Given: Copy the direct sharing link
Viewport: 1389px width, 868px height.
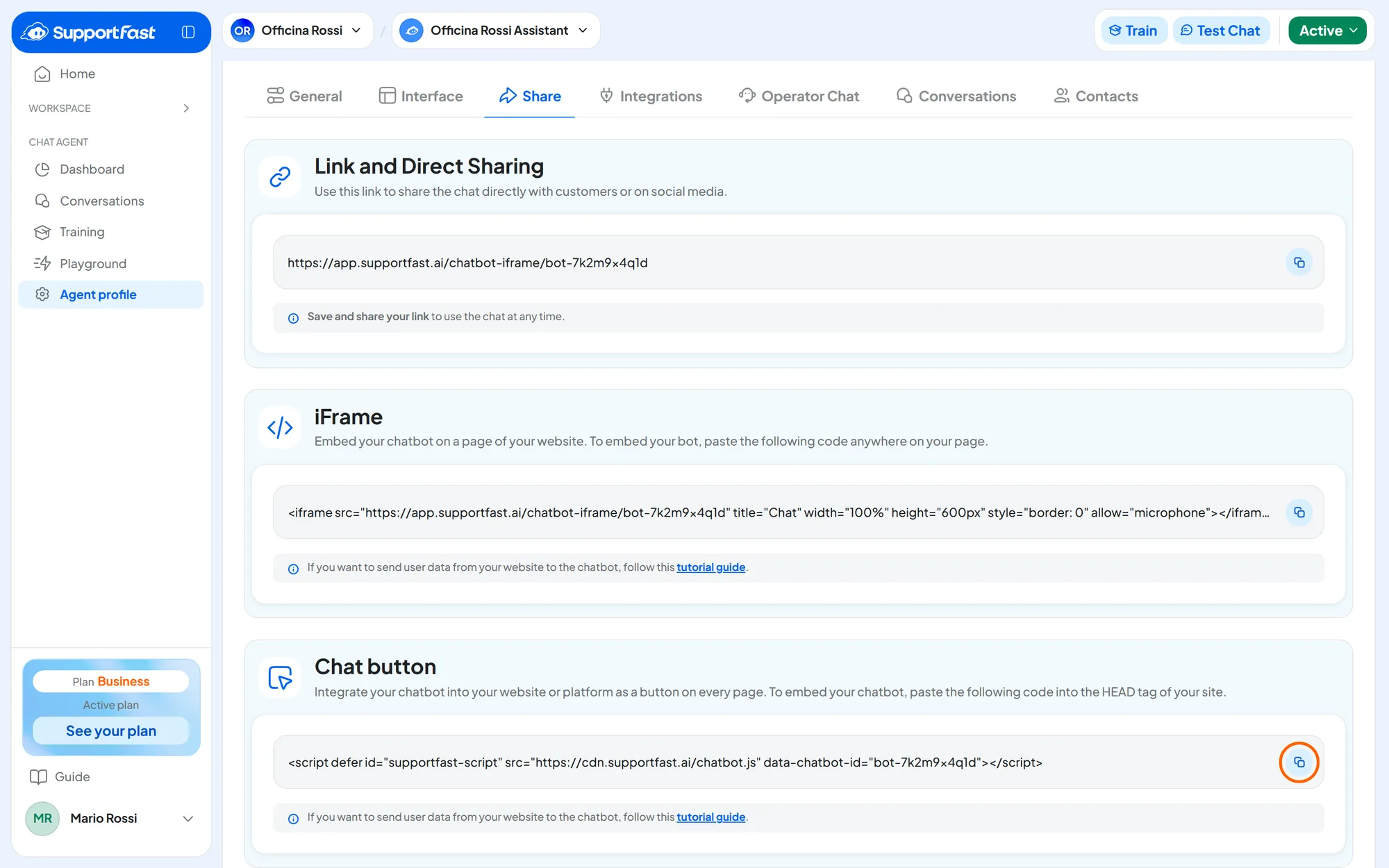Looking at the screenshot, I should (1299, 262).
